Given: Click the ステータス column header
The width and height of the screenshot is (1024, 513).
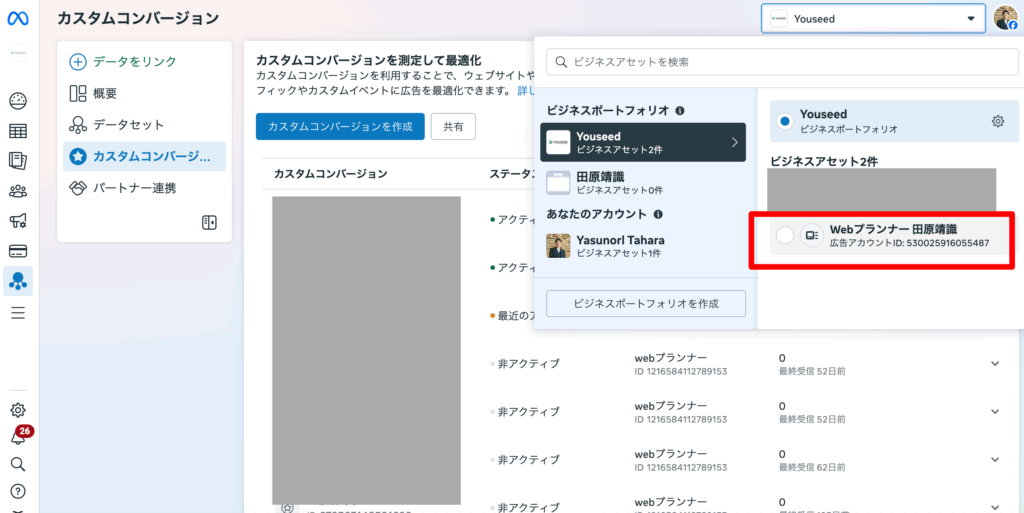Looking at the screenshot, I should click(x=511, y=174).
